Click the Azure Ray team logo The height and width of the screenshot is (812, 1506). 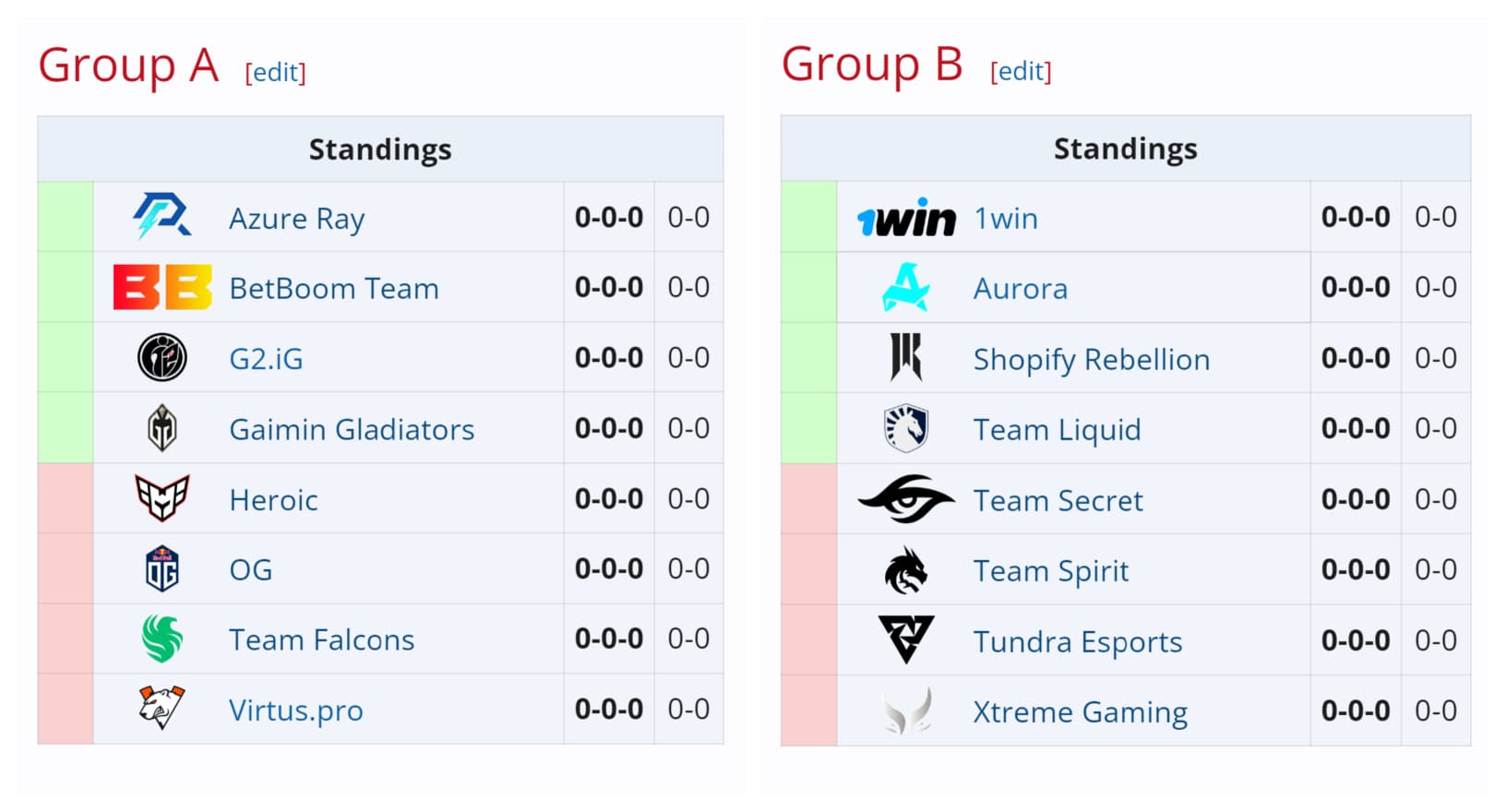click(161, 216)
